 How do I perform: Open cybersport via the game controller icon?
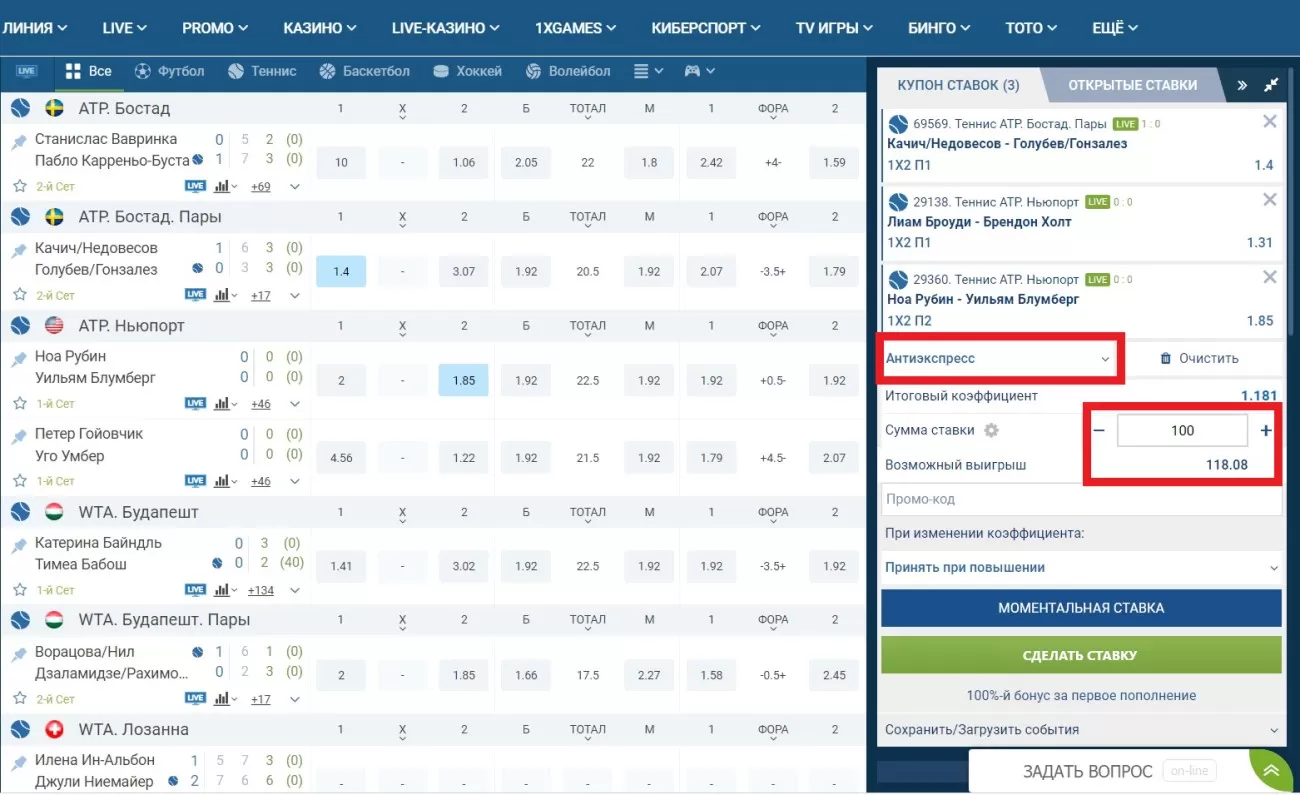click(x=694, y=71)
